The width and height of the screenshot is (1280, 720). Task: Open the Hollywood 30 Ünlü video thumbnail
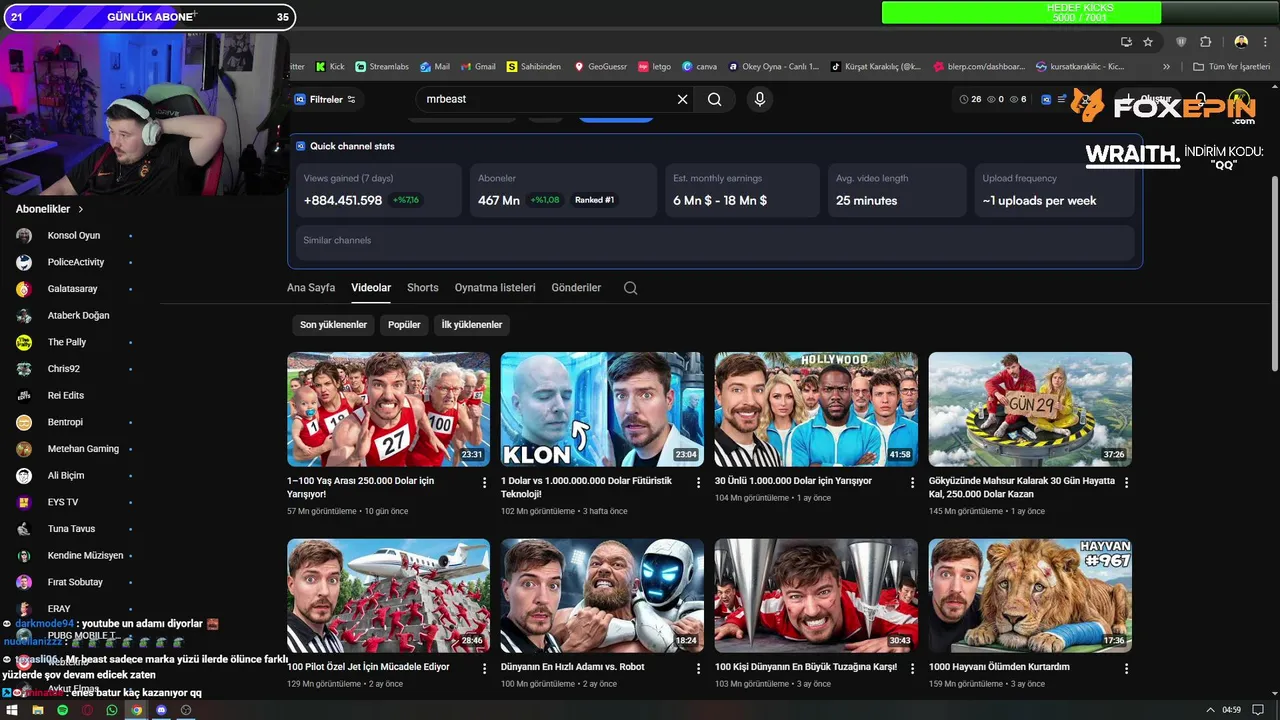(816, 409)
